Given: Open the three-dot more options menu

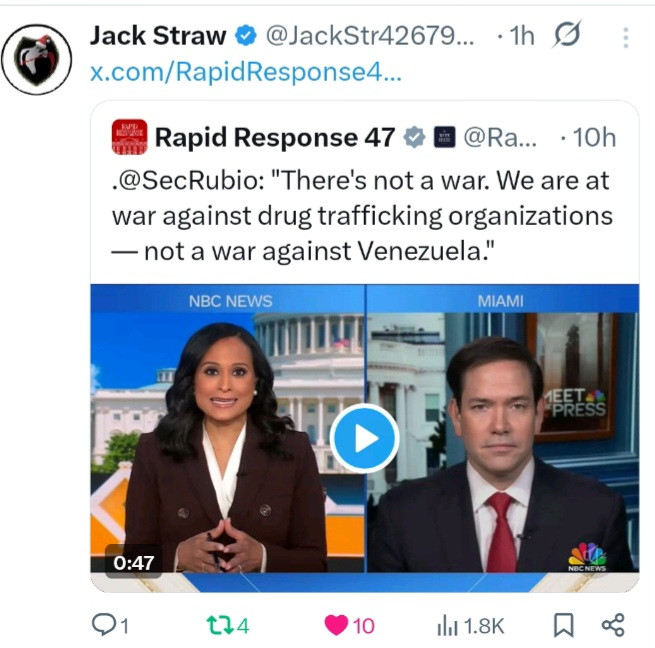Looking at the screenshot, I should [x=625, y=38].
